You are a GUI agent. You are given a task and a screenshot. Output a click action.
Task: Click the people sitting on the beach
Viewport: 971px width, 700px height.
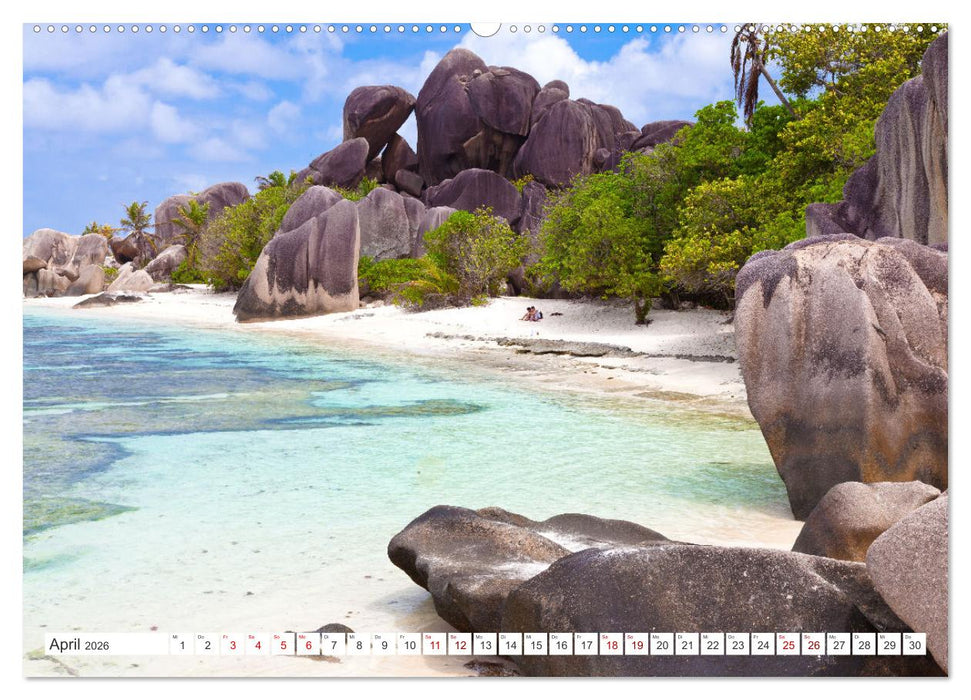click(531, 314)
